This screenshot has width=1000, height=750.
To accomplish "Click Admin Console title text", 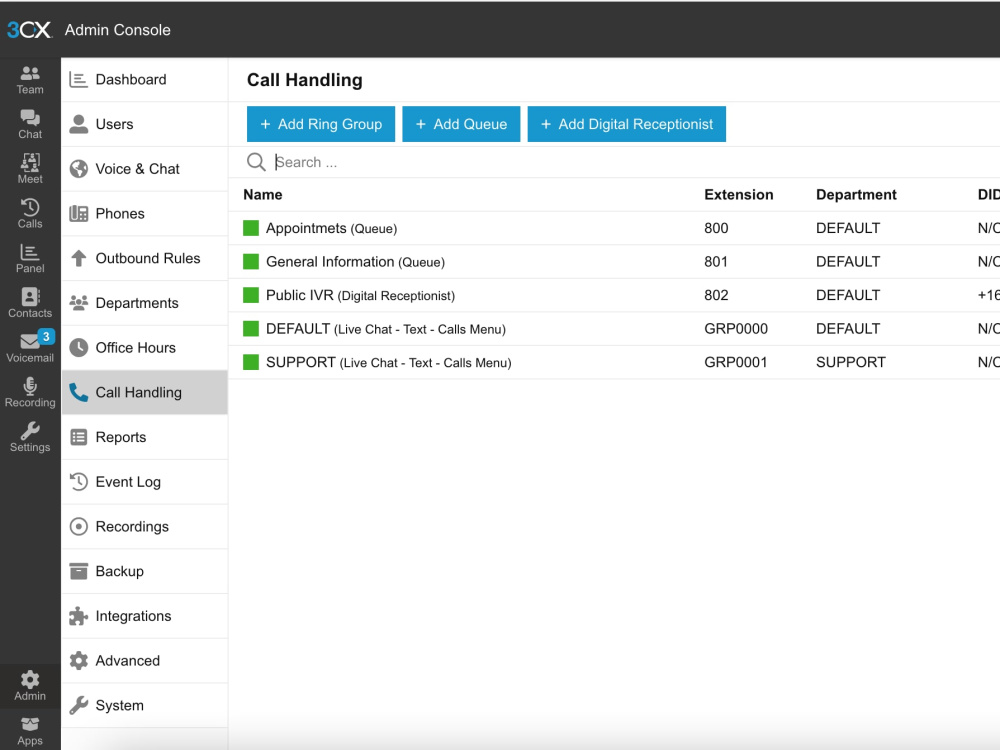I will click(x=117, y=30).
